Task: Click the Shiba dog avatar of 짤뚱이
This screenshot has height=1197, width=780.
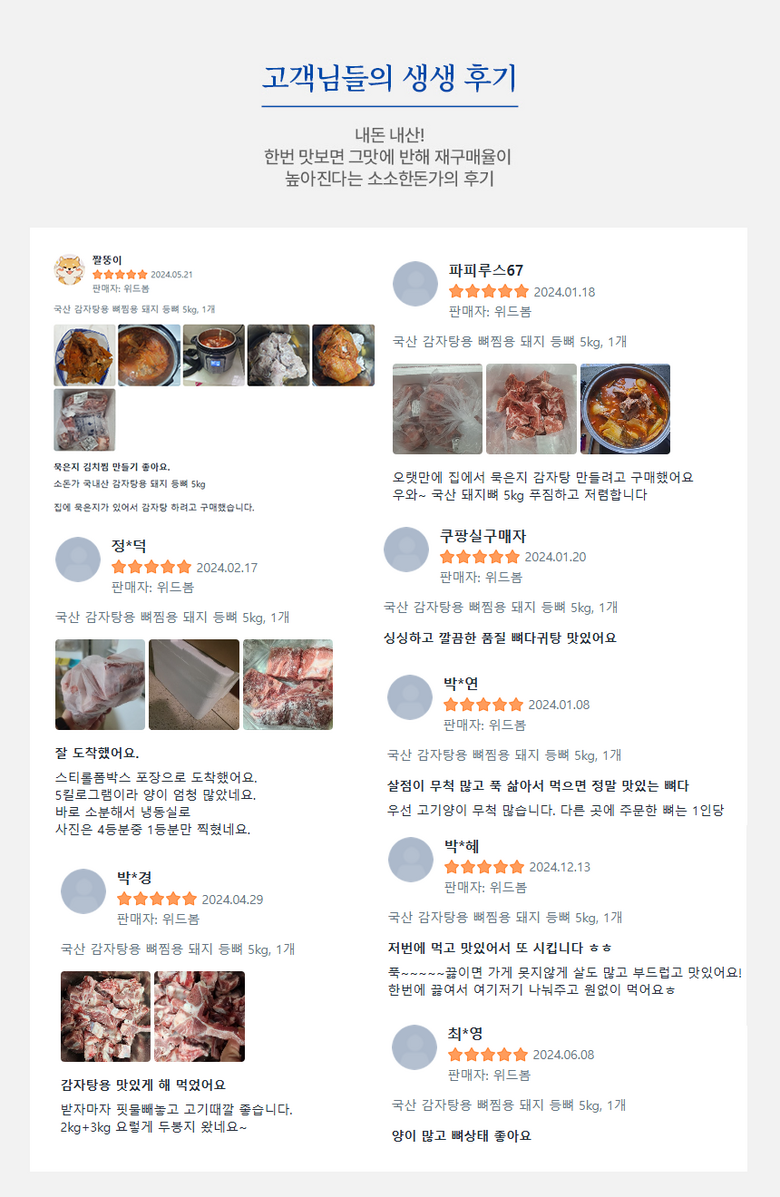Action: coord(69,270)
